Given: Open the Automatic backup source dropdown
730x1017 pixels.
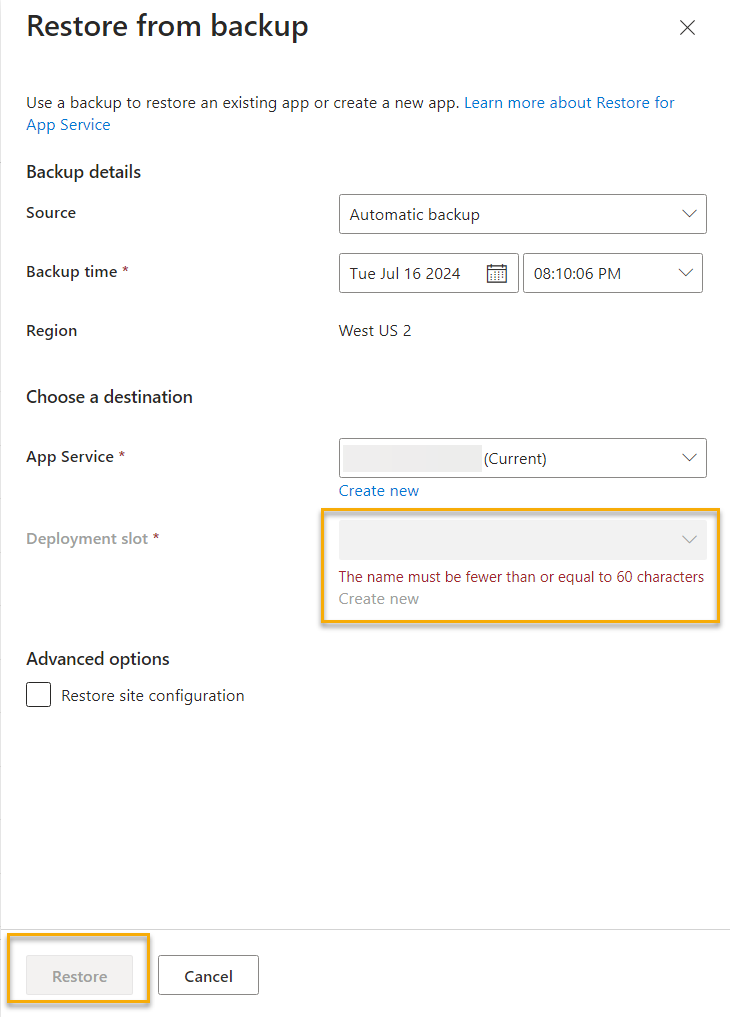Looking at the screenshot, I should point(523,214).
